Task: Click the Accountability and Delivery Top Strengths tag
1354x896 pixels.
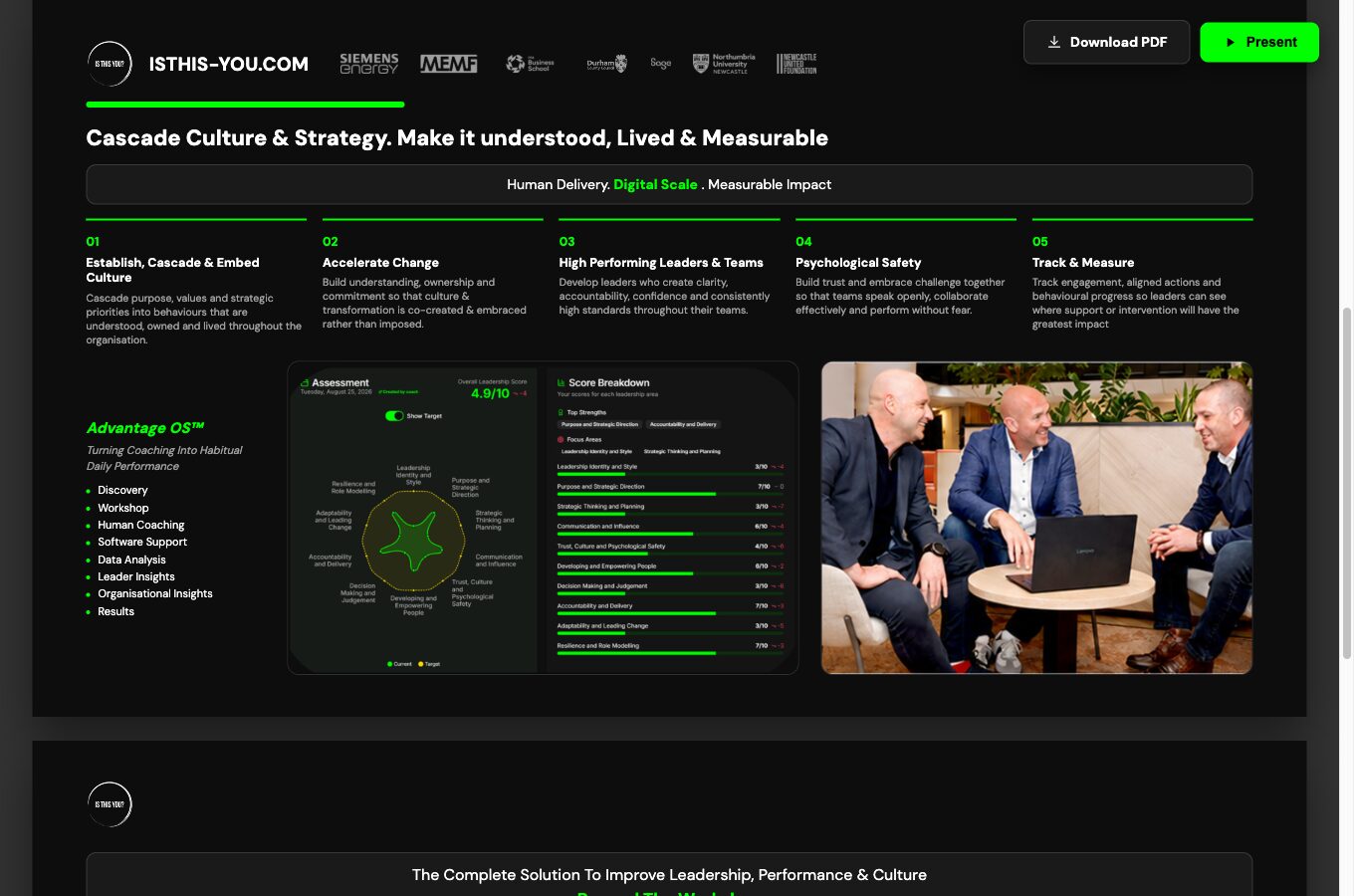Action: 683,424
